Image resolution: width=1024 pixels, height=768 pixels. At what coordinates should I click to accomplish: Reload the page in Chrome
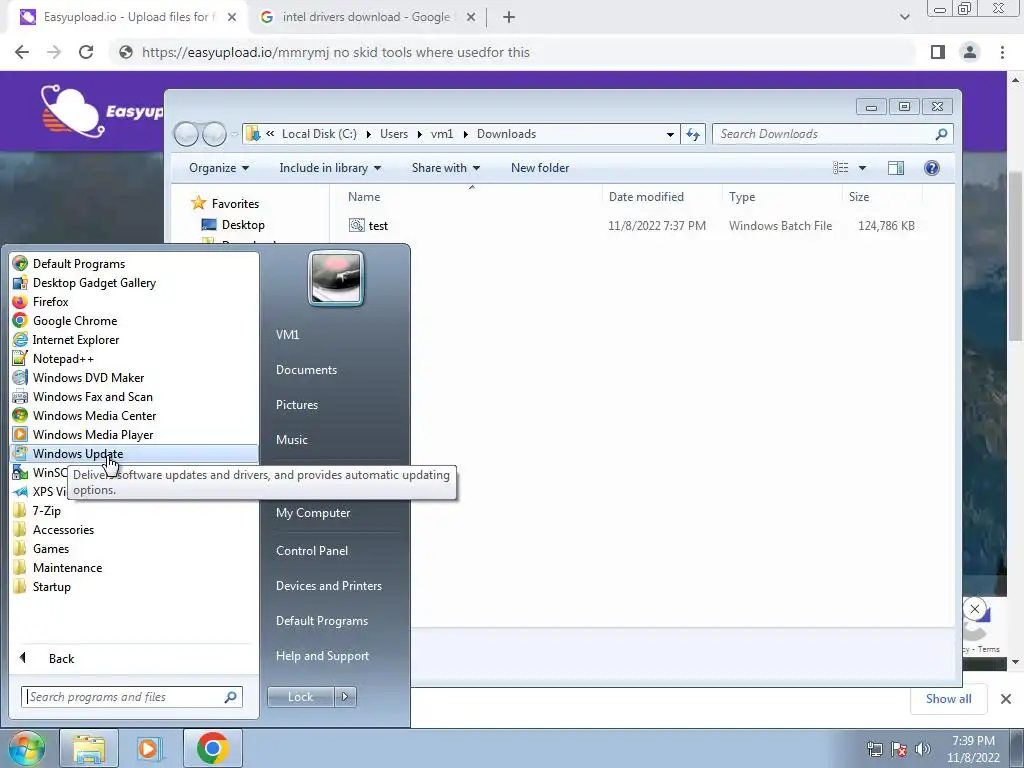pyautogui.click(x=86, y=52)
